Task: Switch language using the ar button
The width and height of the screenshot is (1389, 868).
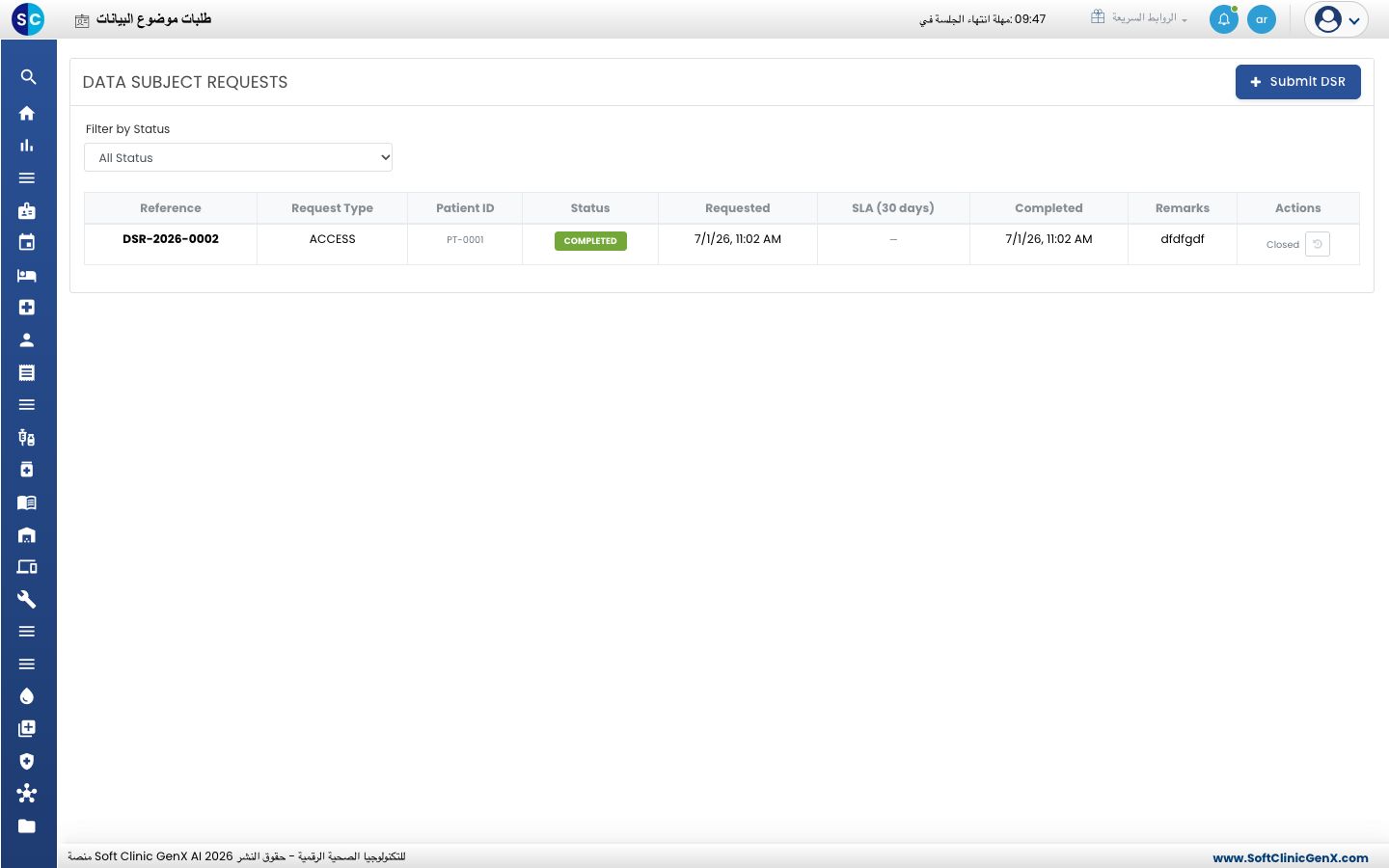Action: (1262, 19)
